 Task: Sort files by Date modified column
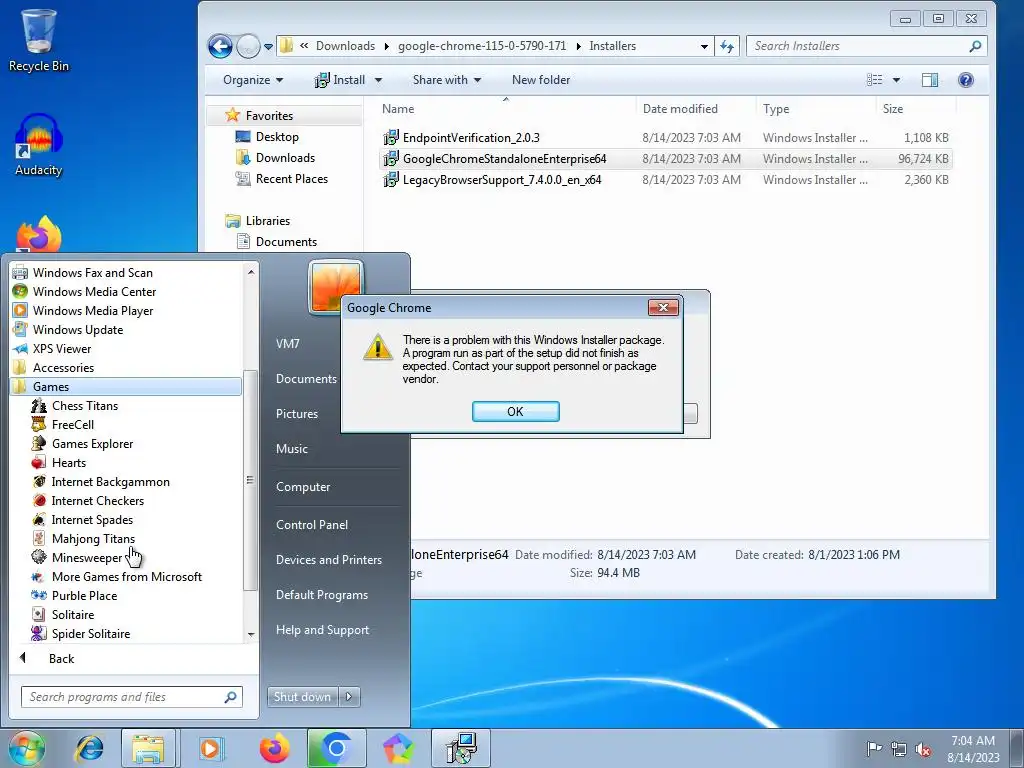(680, 109)
